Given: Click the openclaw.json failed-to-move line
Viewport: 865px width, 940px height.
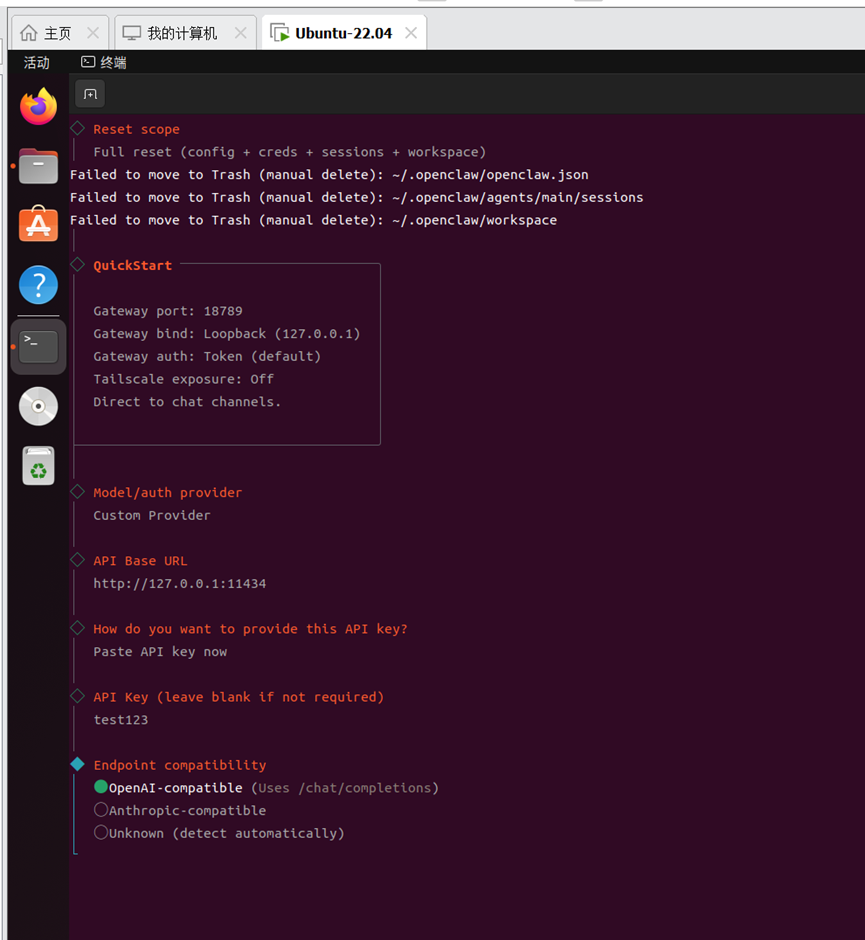Looking at the screenshot, I should pyautogui.click(x=329, y=175).
